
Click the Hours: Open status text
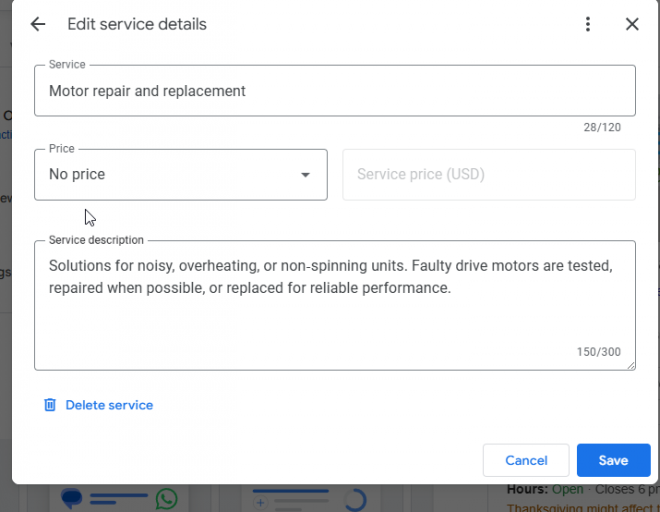[547, 490]
